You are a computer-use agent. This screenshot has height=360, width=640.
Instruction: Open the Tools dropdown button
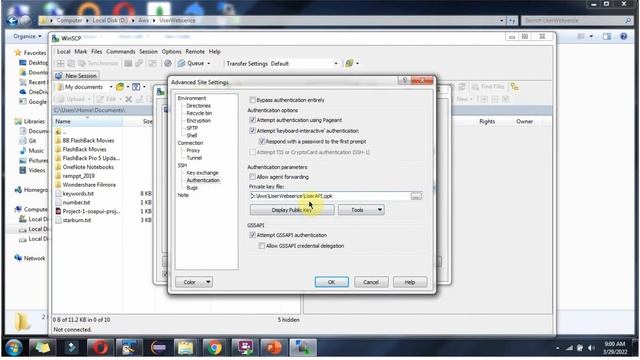(x=361, y=210)
